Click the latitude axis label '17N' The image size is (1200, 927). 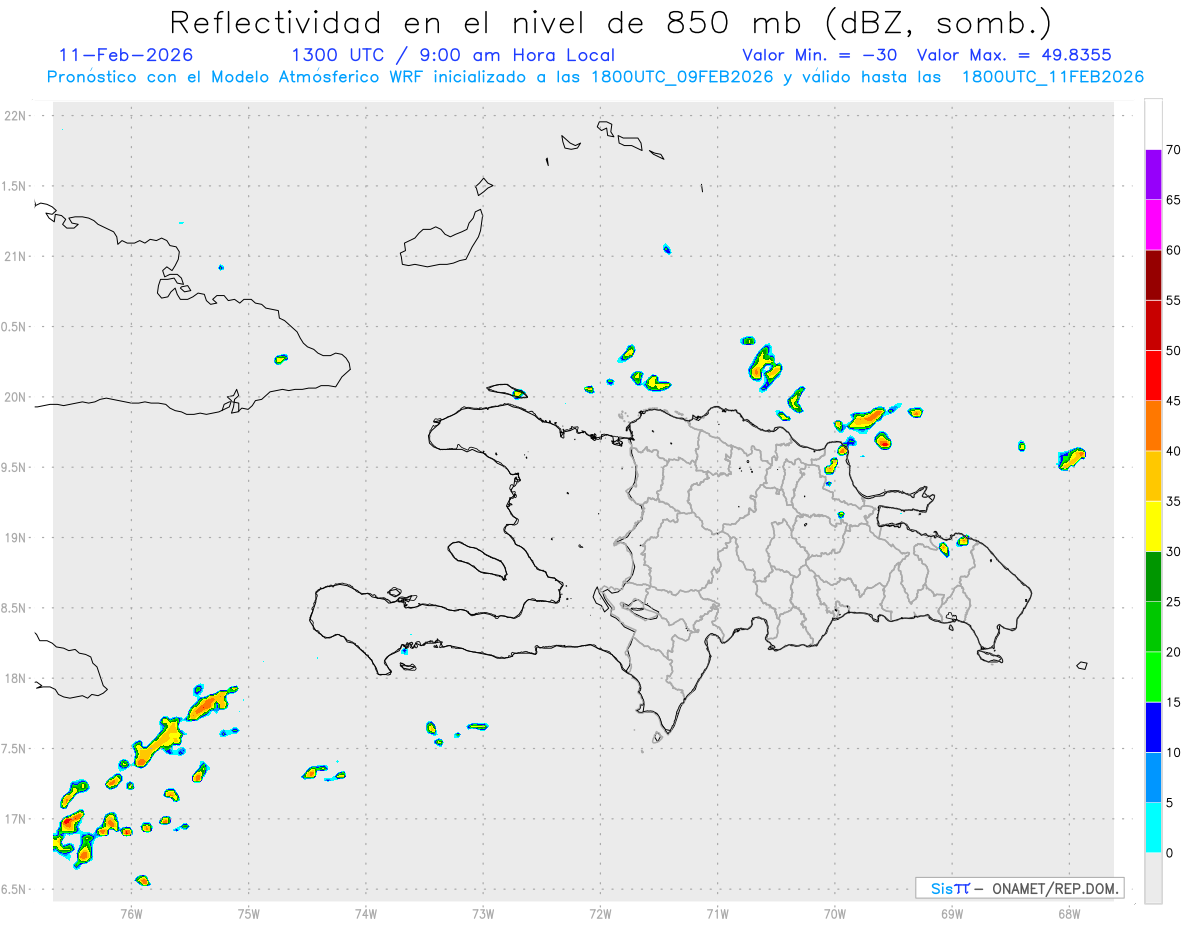(x=17, y=819)
